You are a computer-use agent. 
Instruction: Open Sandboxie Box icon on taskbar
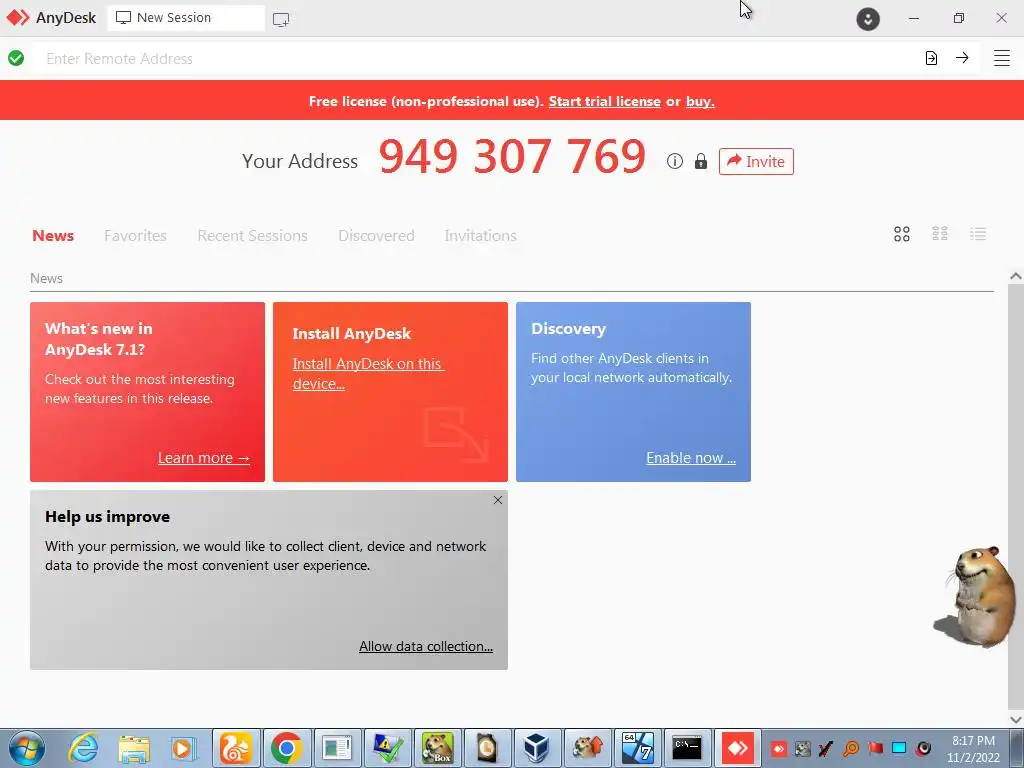point(438,748)
